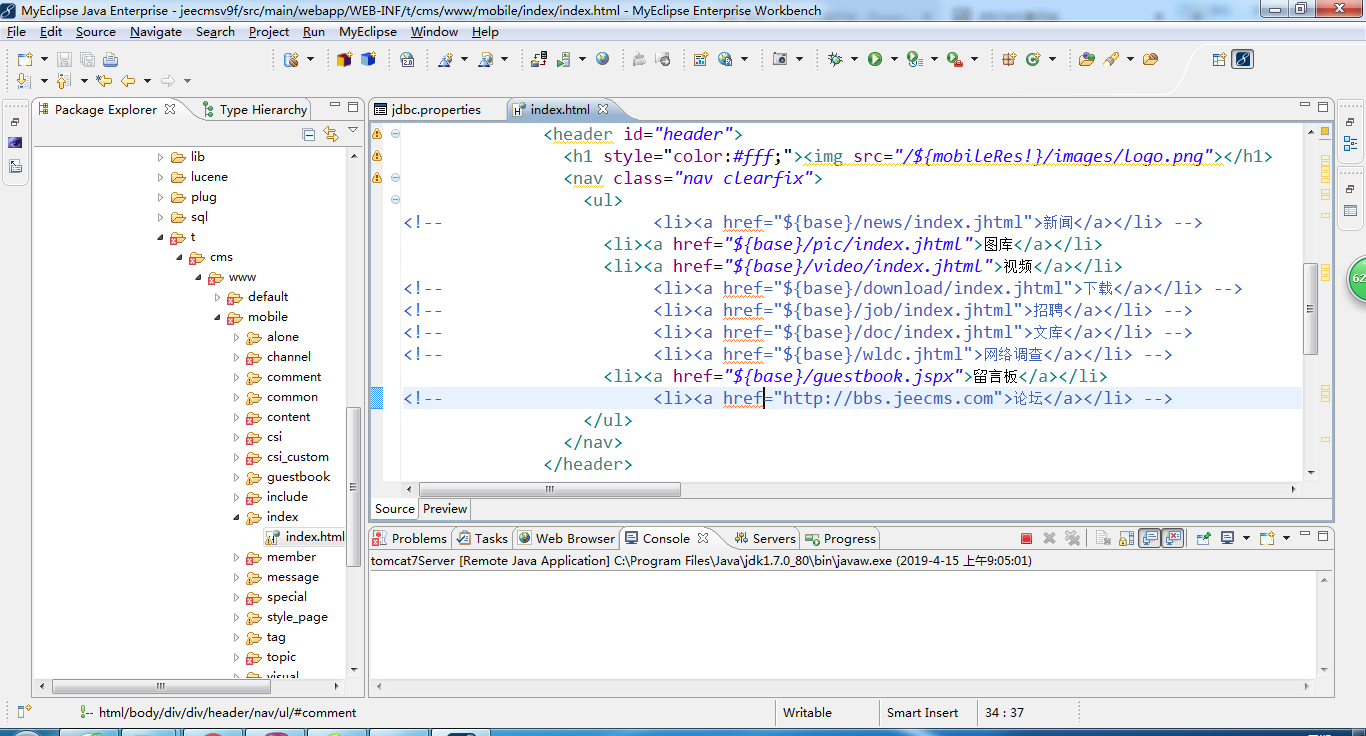Open the Servers view tab
The width and height of the screenshot is (1366, 736).
(x=773, y=538)
